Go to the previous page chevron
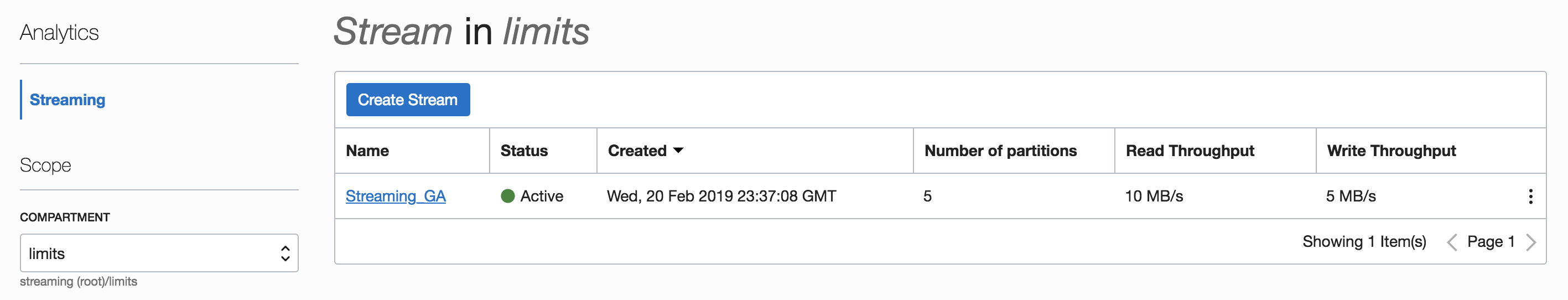The image size is (1568, 300). pos(1452,242)
